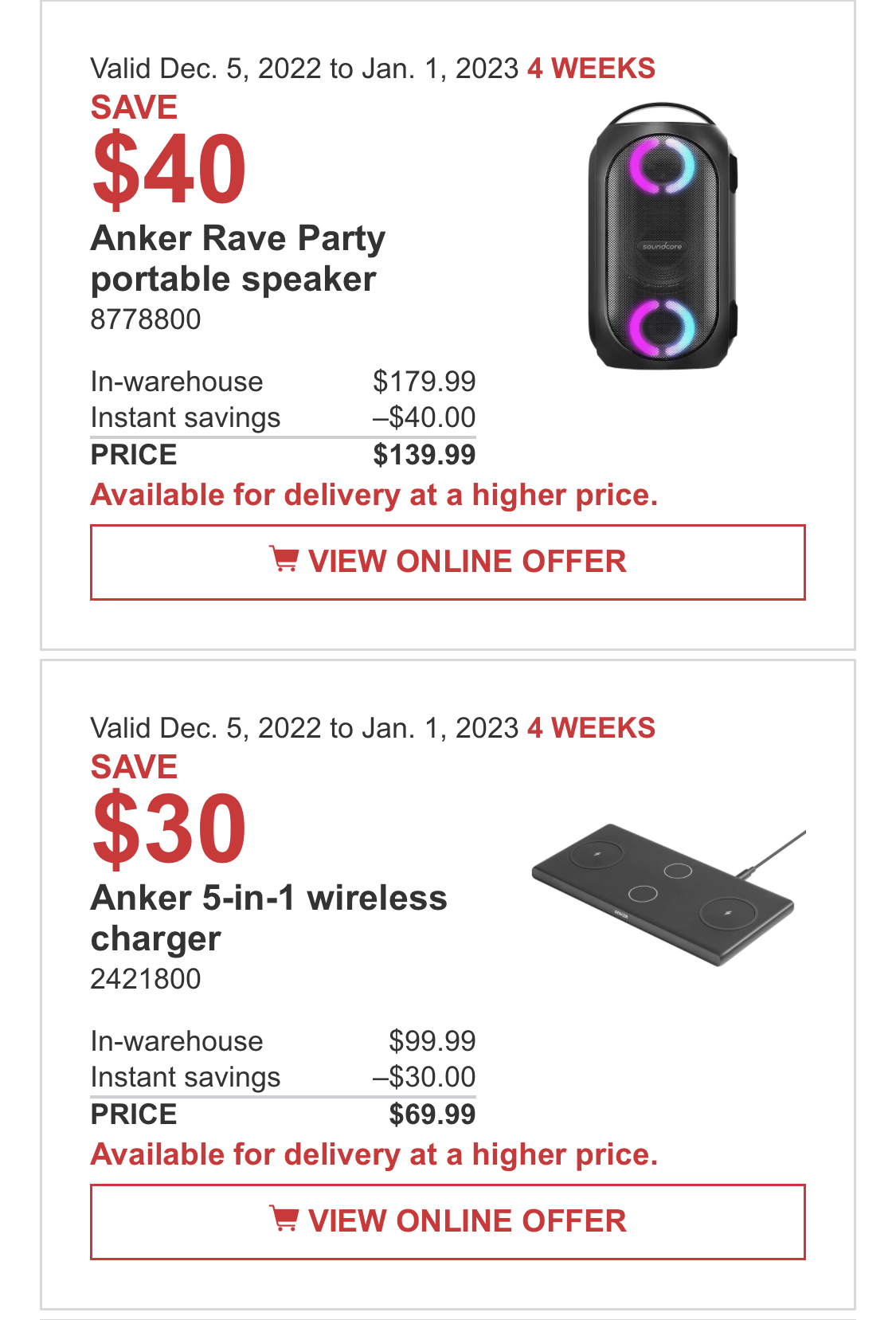This screenshot has height=1320, width=896.
Task: Click the 4 WEEKS label on charger offer
Action: [591, 728]
